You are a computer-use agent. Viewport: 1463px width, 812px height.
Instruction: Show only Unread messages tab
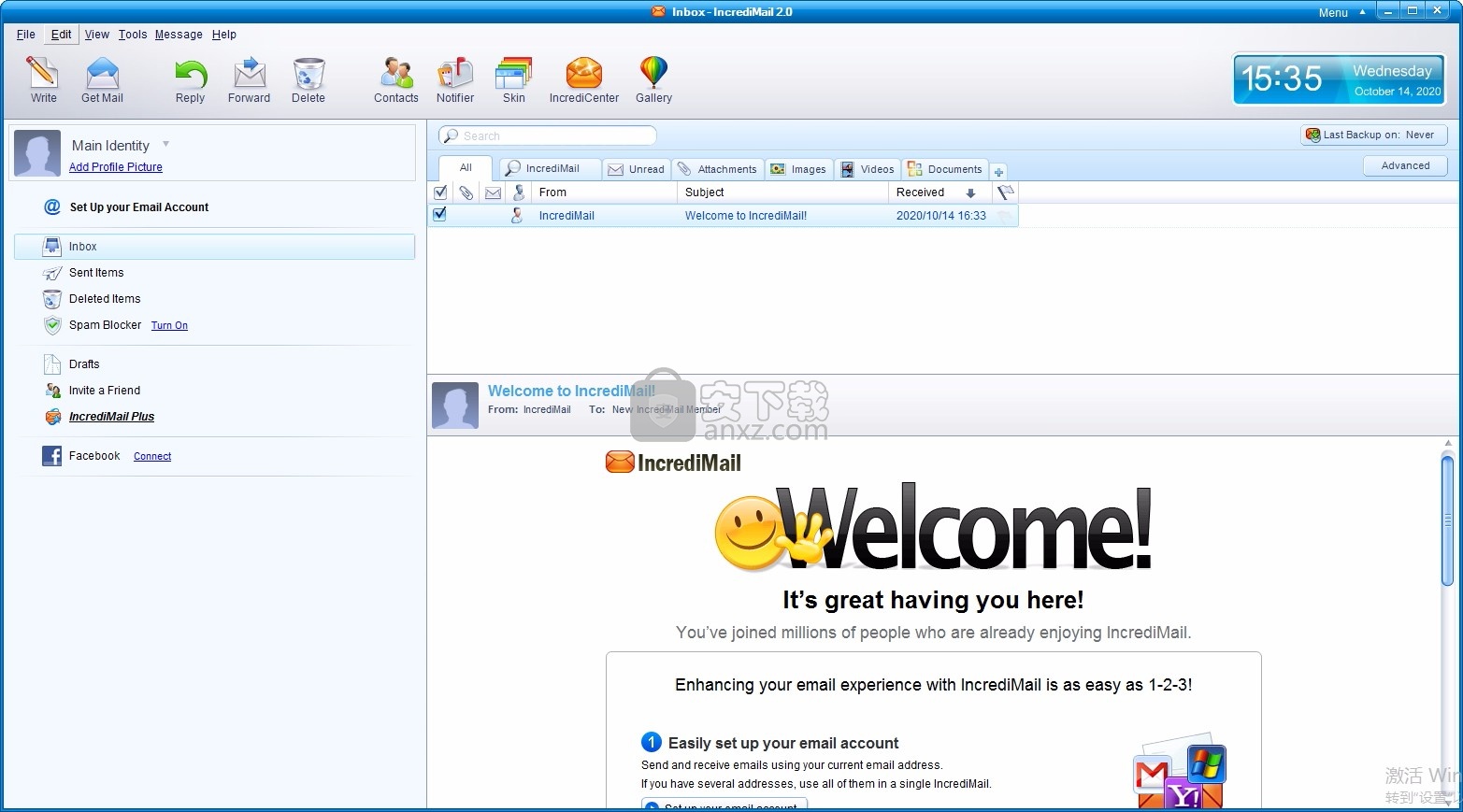click(636, 169)
